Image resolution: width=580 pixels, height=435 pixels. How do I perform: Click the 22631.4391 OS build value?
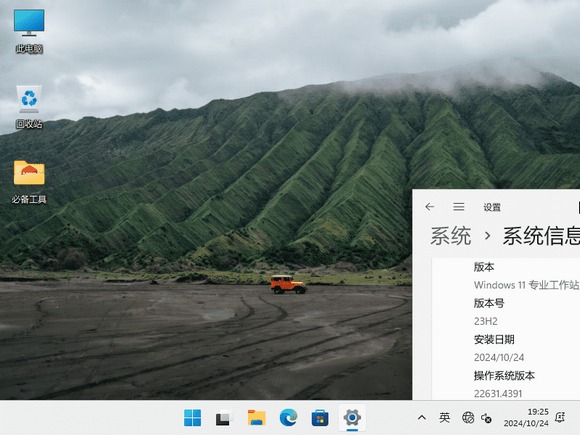(x=498, y=394)
